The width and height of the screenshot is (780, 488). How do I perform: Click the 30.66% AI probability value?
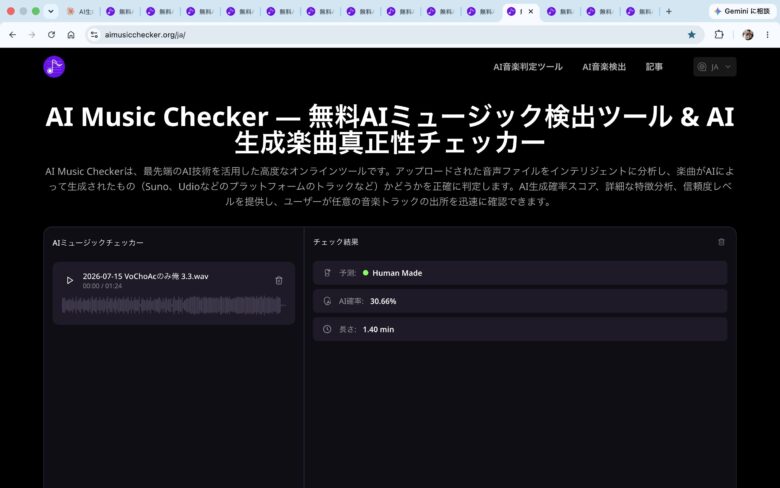pyautogui.click(x=383, y=301)
